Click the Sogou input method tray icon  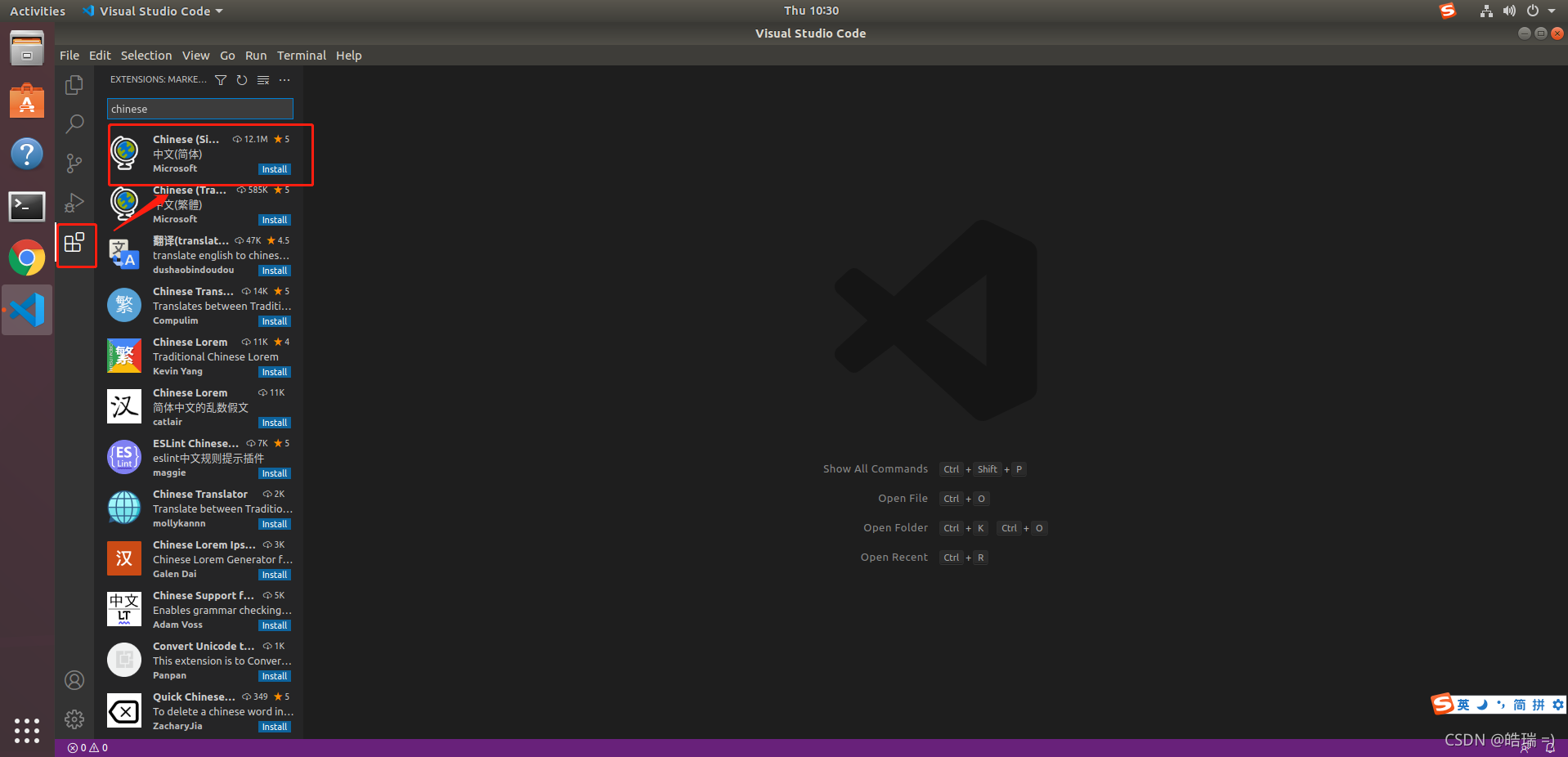[x=1448, y=11]
